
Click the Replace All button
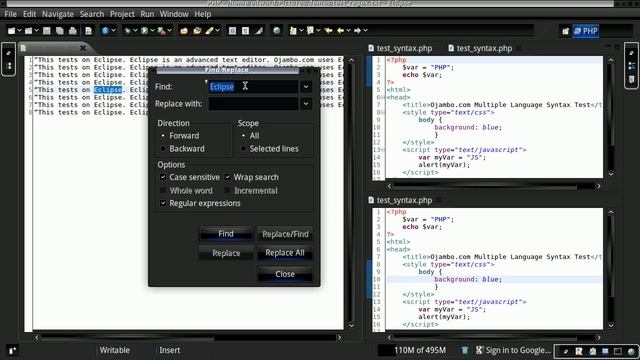point(285,253)
